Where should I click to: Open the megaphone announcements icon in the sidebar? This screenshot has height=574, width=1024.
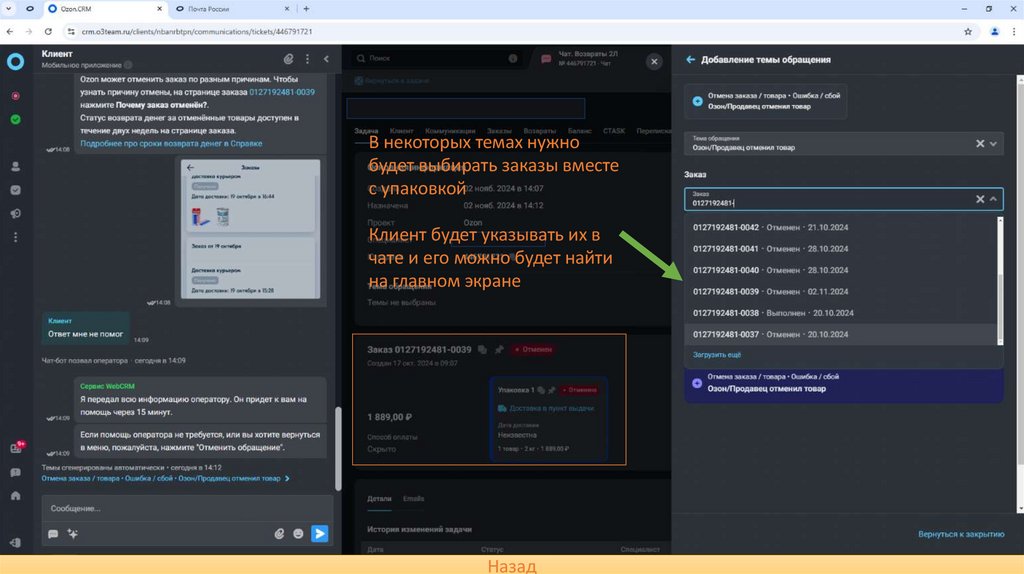[16, 214]
